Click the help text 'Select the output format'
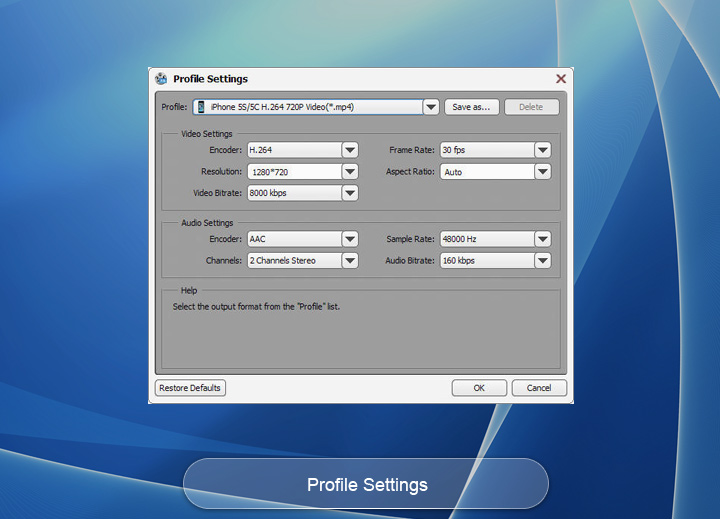720x519 pixels. tap(256, 306)
